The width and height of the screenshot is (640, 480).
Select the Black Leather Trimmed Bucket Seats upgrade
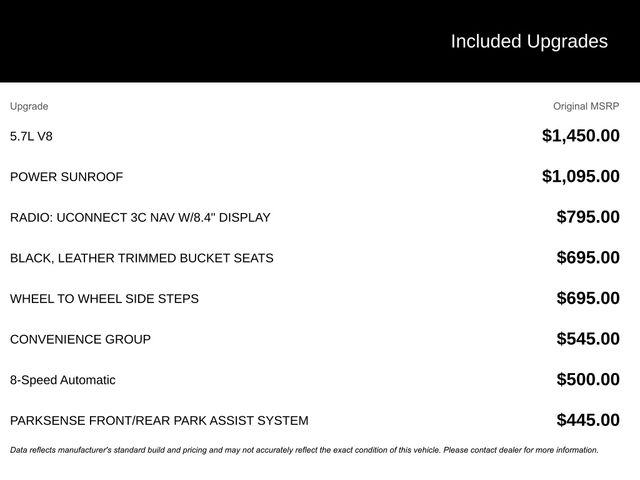[141, 258]
